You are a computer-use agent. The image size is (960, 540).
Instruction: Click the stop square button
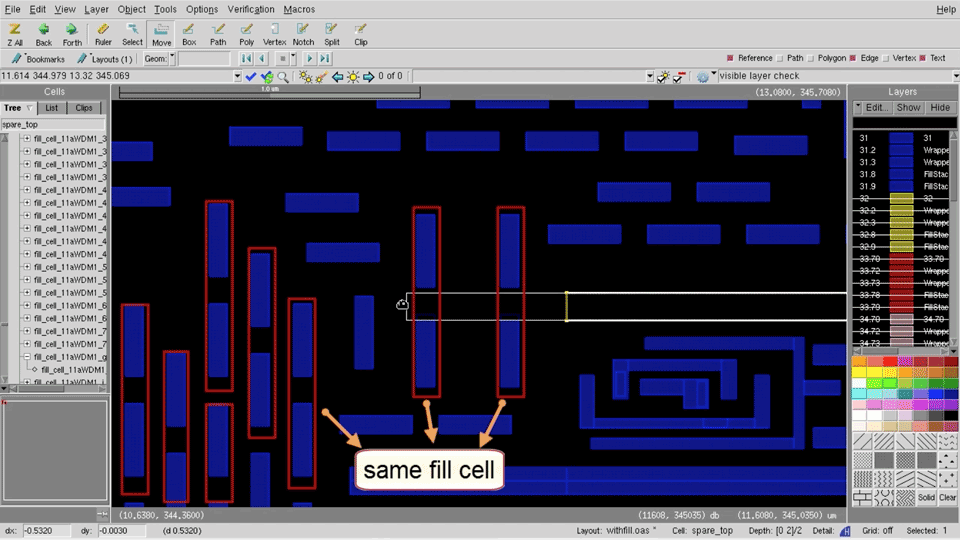click(282, 59)
